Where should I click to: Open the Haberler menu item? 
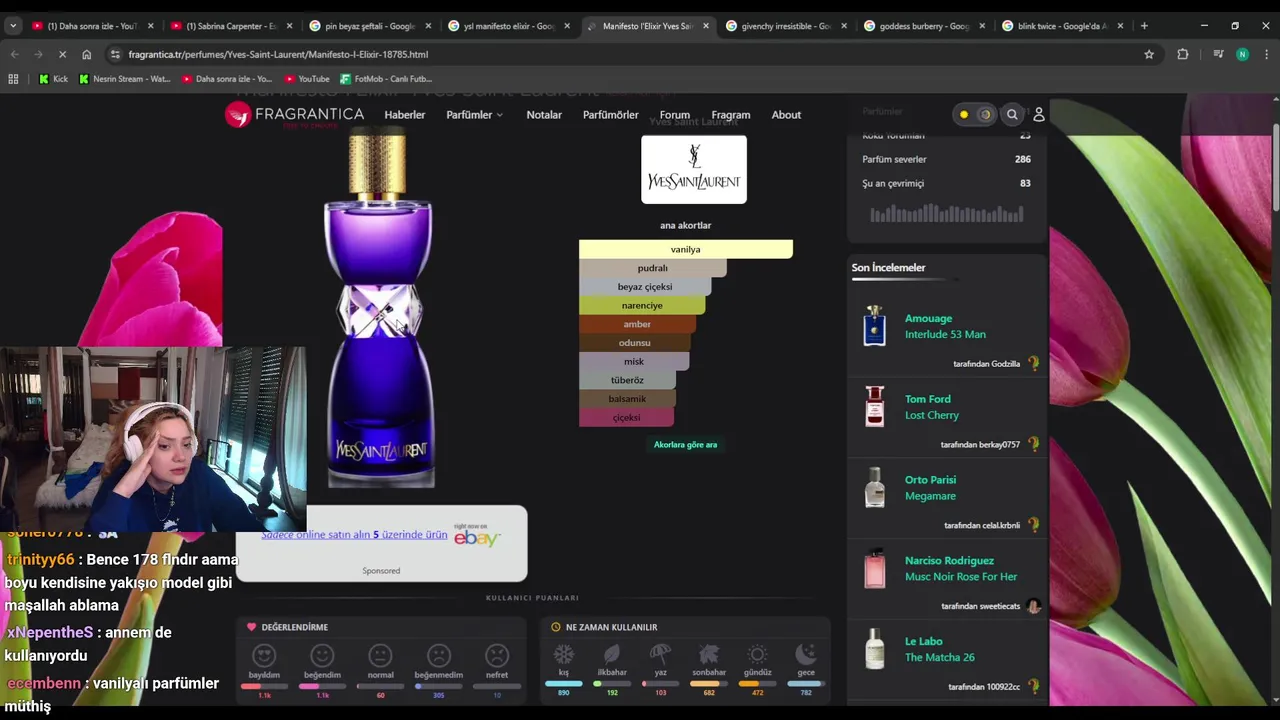point(405,115)
